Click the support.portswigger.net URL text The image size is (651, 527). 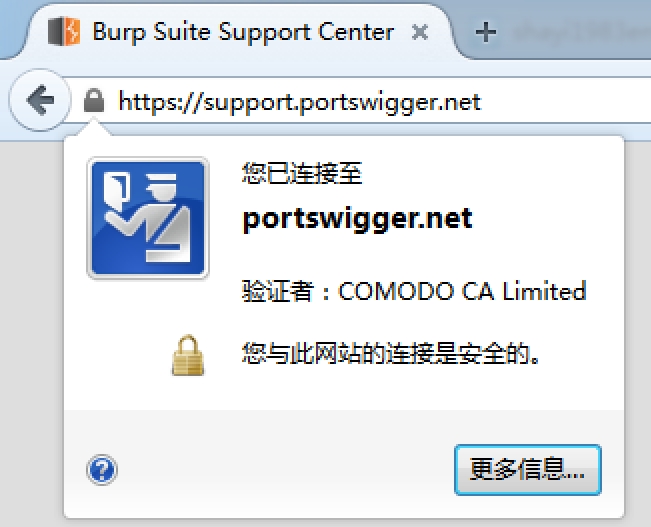pos(299,102)
